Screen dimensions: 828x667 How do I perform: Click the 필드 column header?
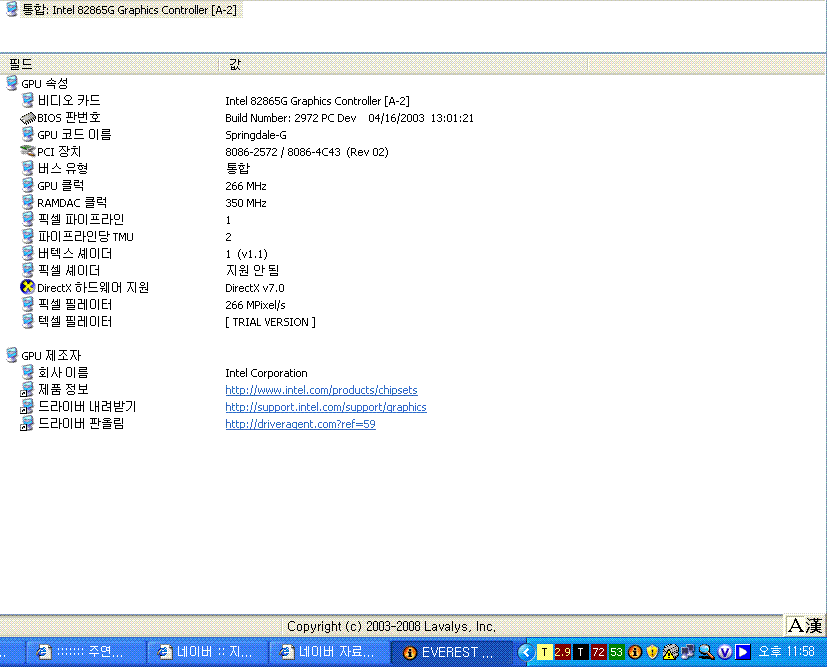pyautogui.click(x=109, y=64)
